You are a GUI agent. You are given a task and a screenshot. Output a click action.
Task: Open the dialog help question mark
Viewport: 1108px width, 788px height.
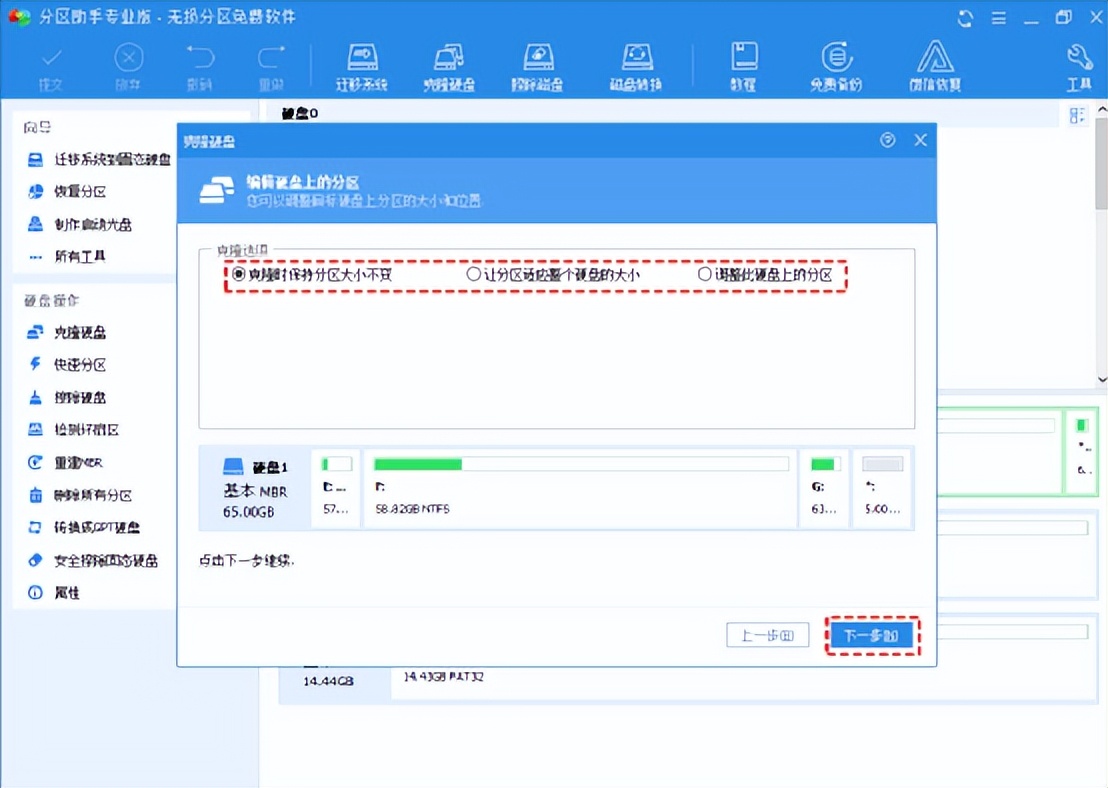click(x=887, y=141)
